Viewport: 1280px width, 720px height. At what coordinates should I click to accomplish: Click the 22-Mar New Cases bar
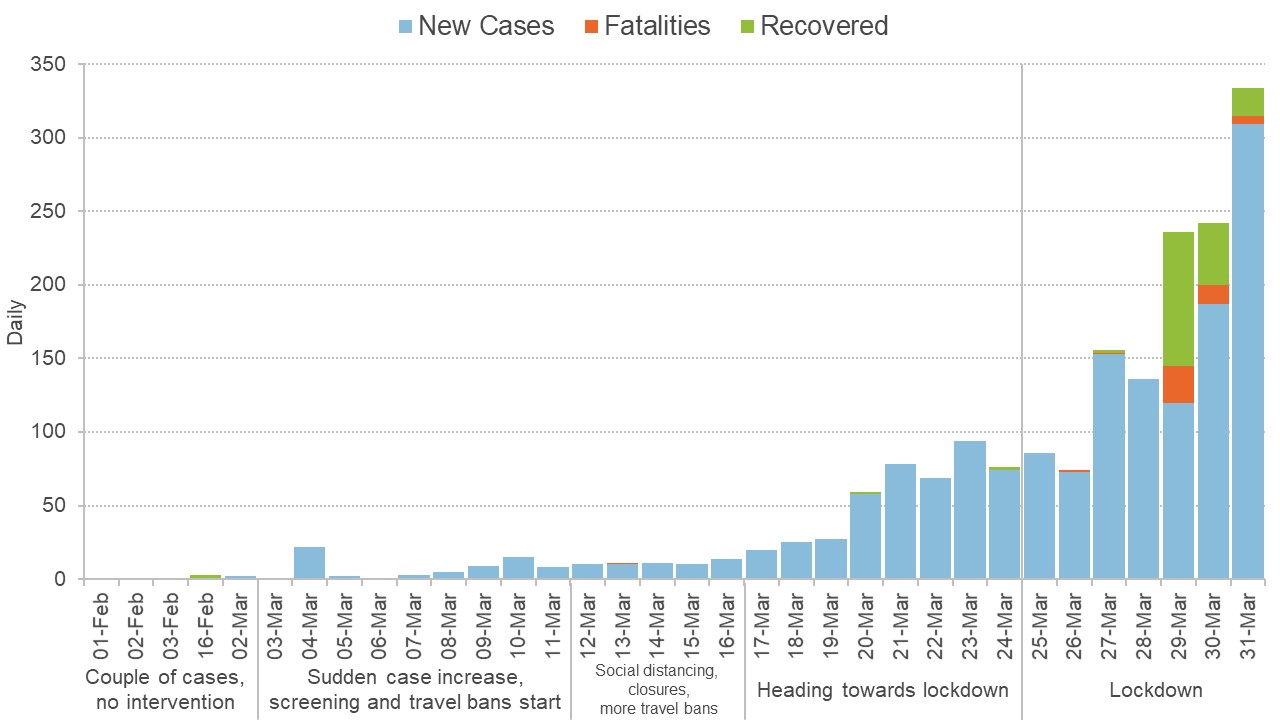pos(935,528)
